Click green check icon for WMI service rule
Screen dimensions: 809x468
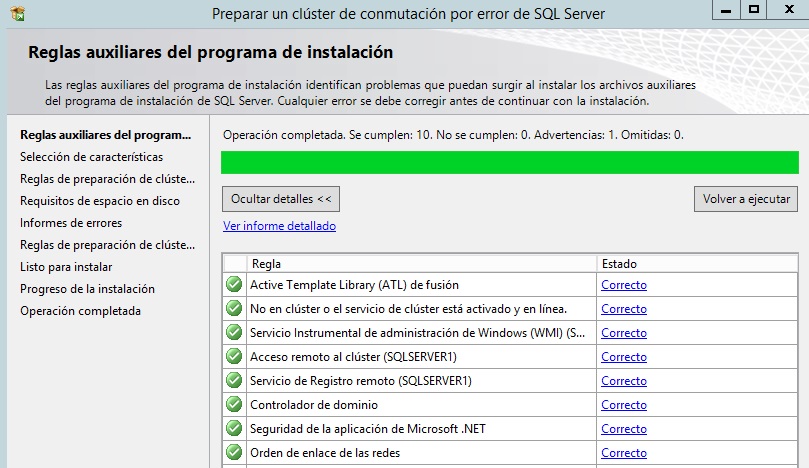pos(234,332)
